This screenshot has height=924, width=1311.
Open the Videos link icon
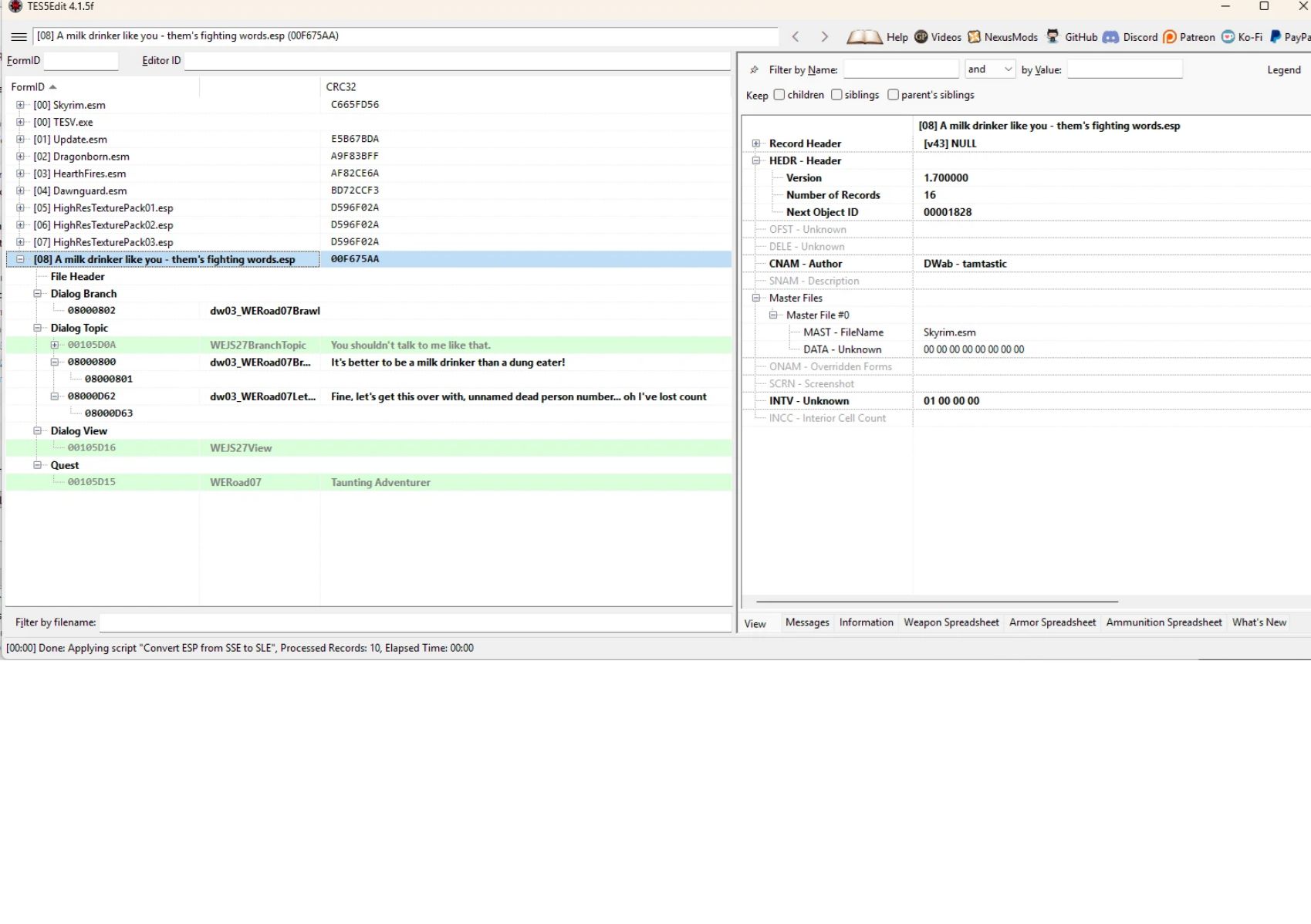(x=921, y=36)
